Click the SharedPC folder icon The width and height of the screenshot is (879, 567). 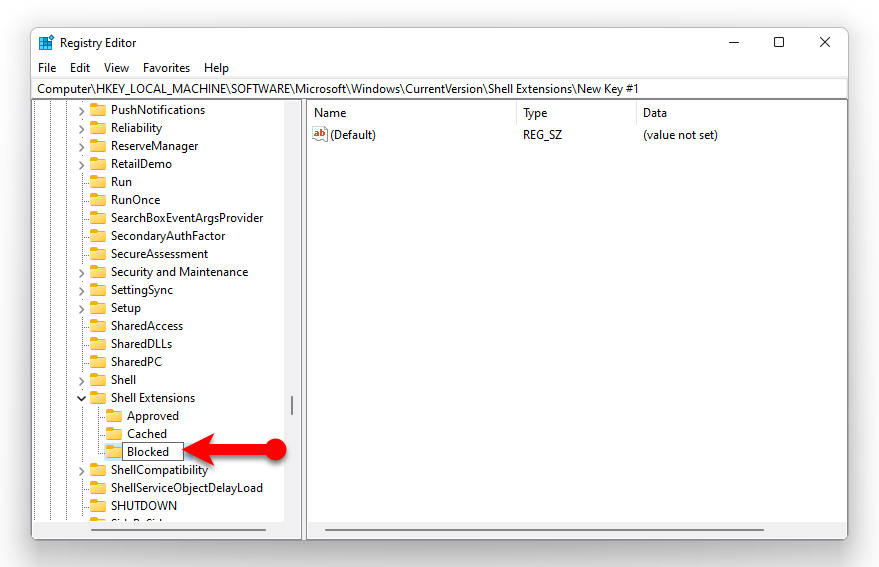[98, 361]
